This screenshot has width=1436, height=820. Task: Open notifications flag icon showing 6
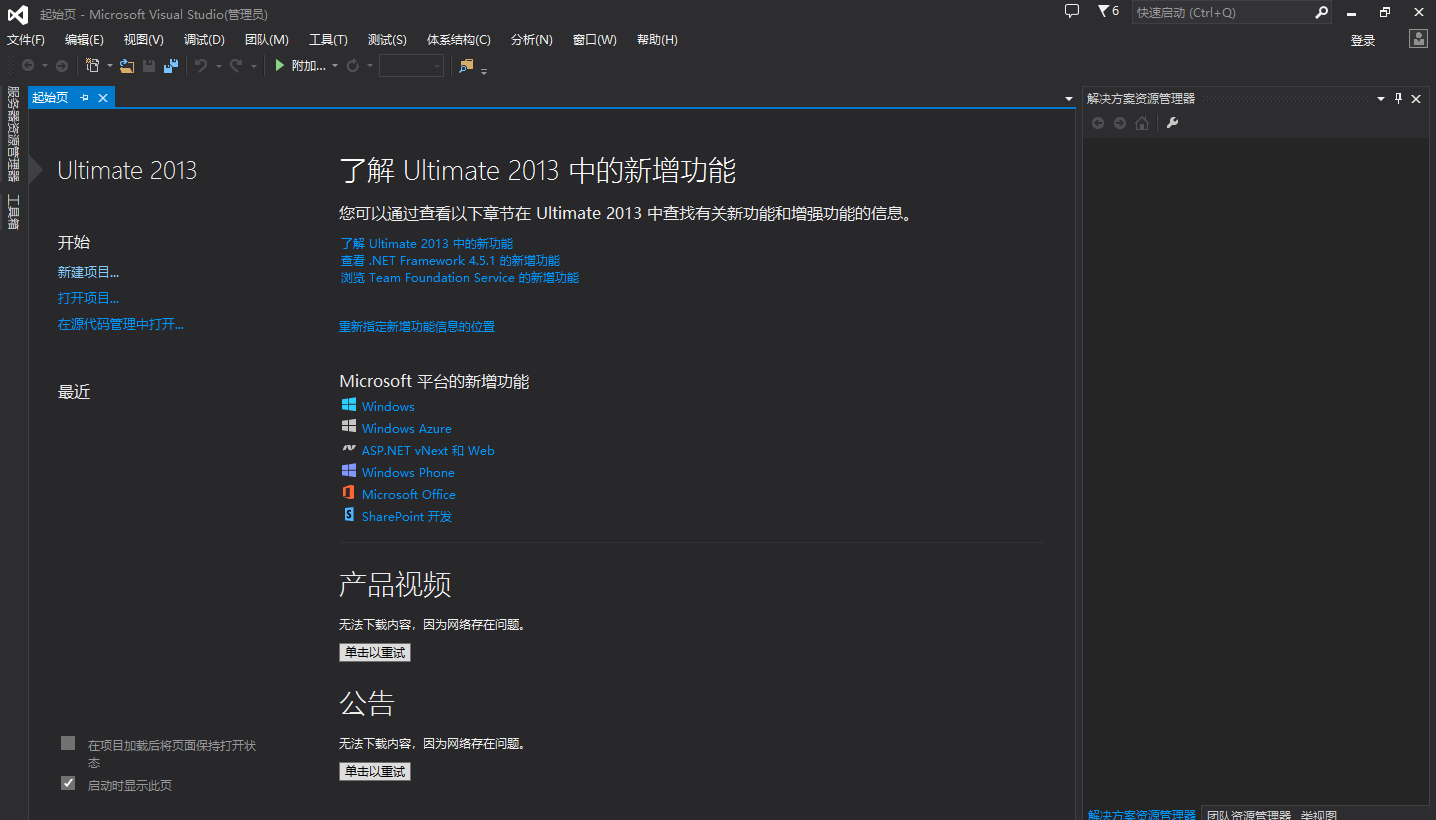point(1107,12)
